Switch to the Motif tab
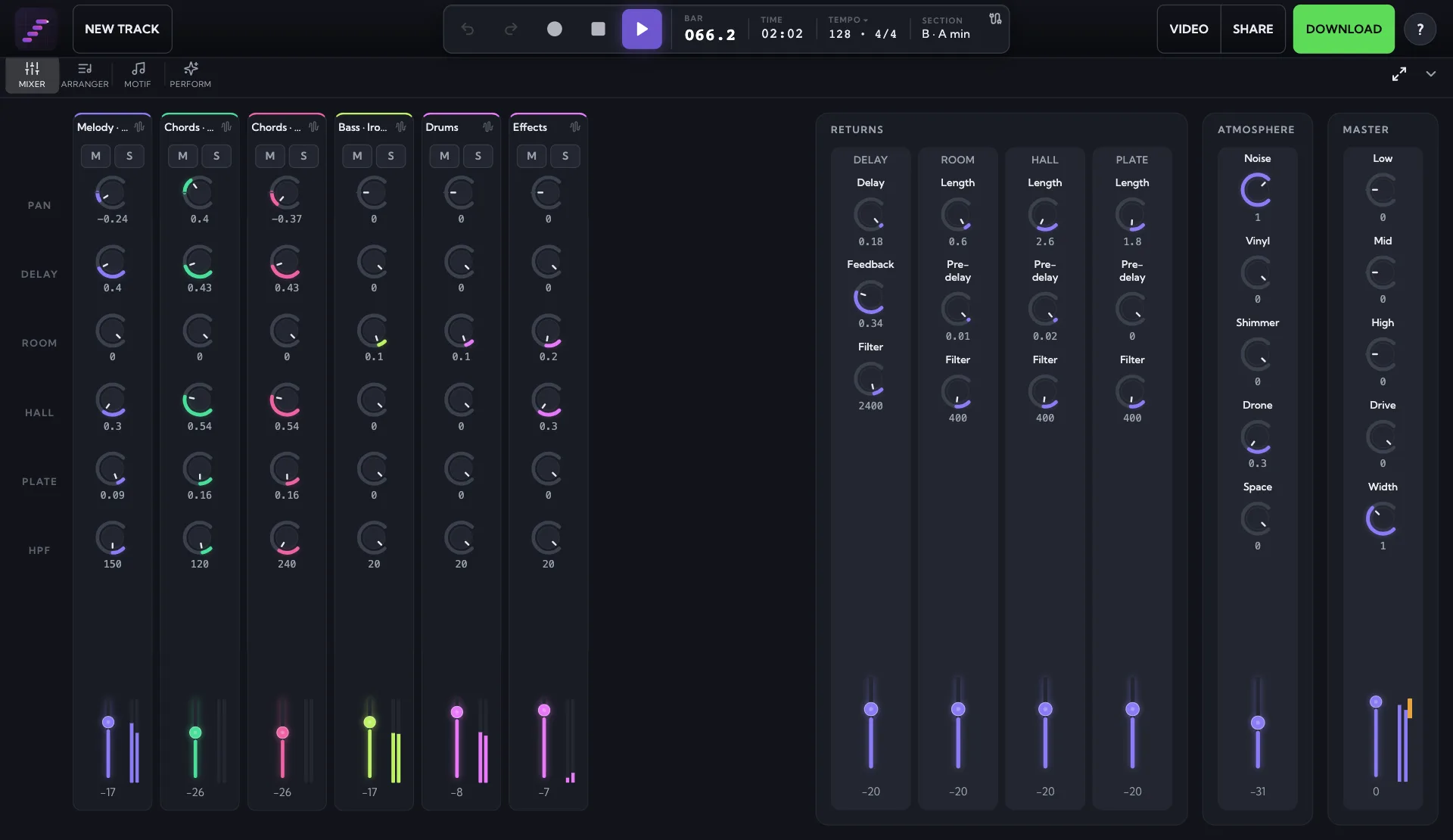Screen dimensions: 1453x840 pos(138,75)
